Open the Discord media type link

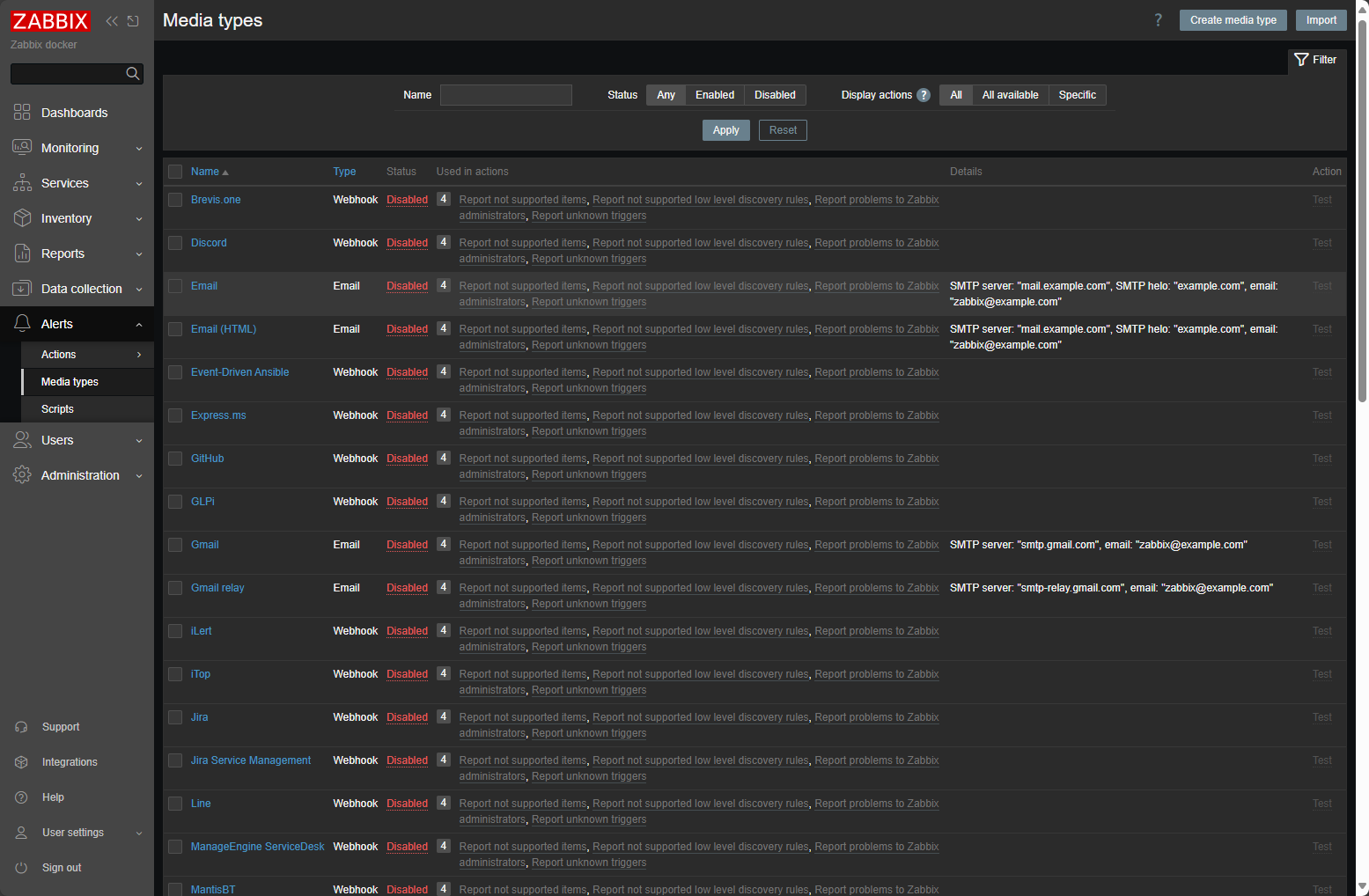coord(209,242)
